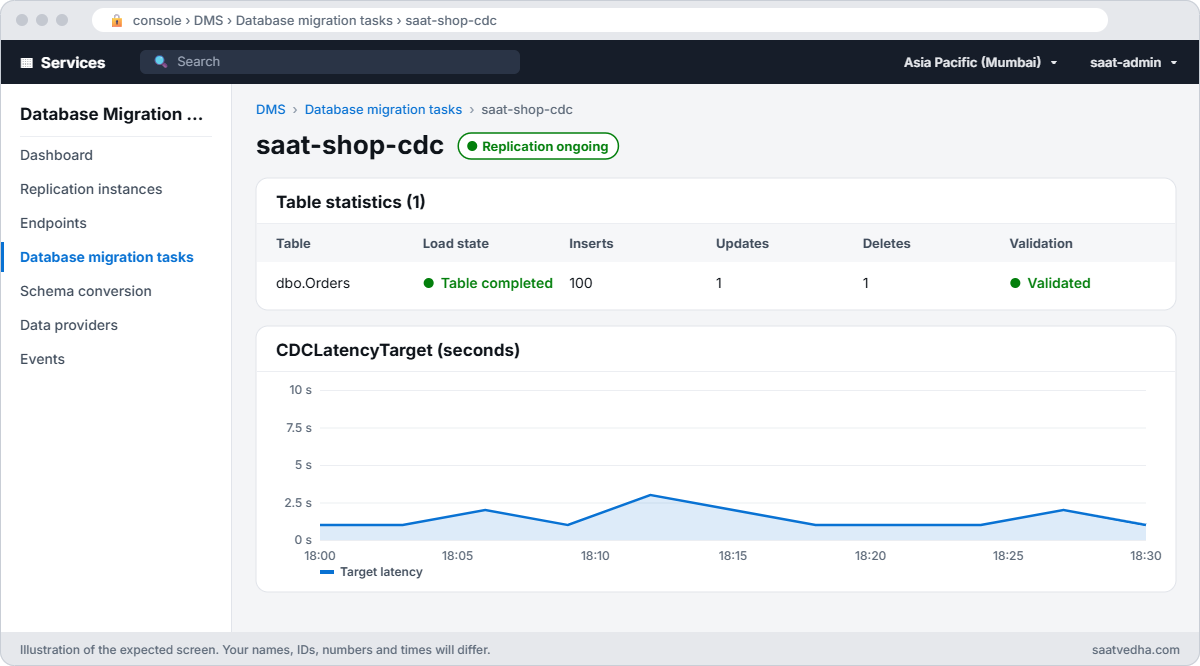1200x666 pixels.
Task: Click the 7.5 s y-axis label
Action: [x=298, y=428]
